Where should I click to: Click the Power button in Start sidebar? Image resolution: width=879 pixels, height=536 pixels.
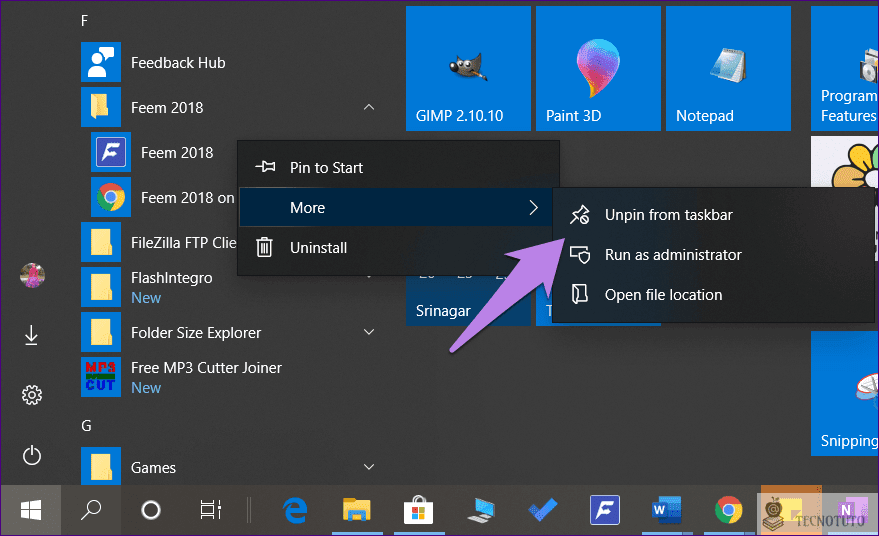32,455
